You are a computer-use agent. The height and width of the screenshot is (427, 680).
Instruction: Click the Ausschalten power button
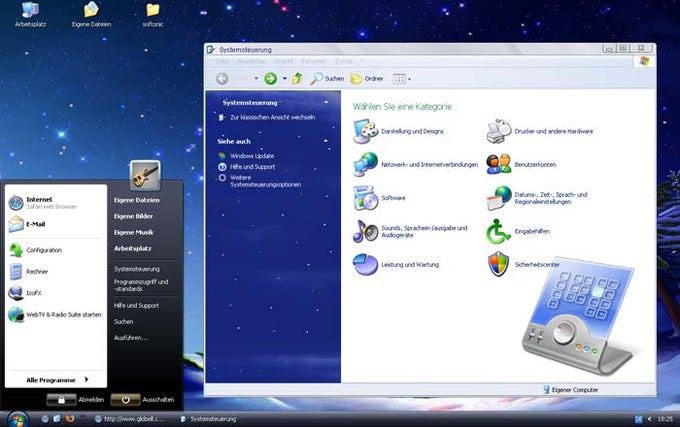tap(125, 400)
